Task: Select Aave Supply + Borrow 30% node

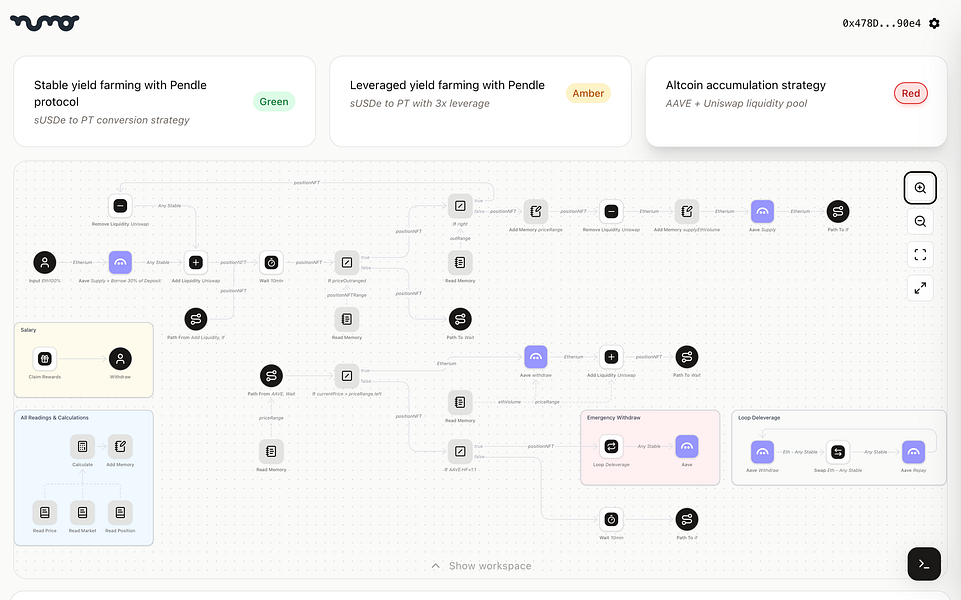Action: tap(120, 262)
